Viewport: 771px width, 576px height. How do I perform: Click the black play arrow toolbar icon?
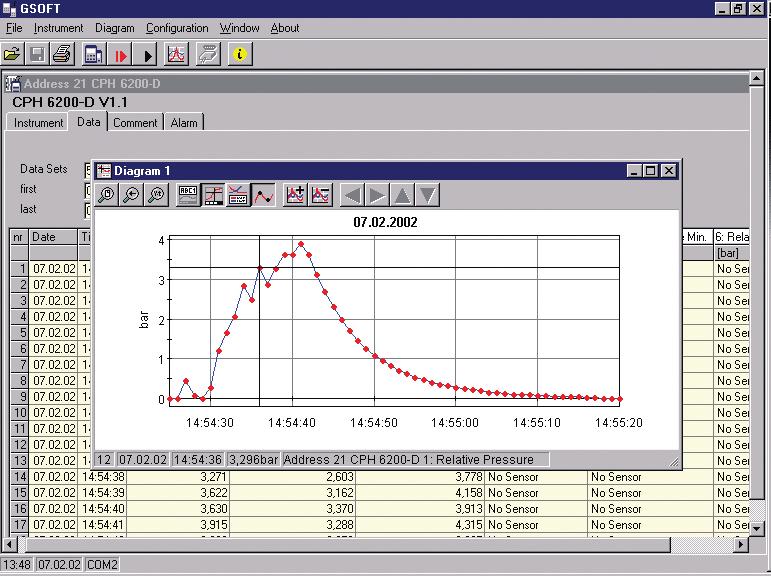(x=146, y=54)
